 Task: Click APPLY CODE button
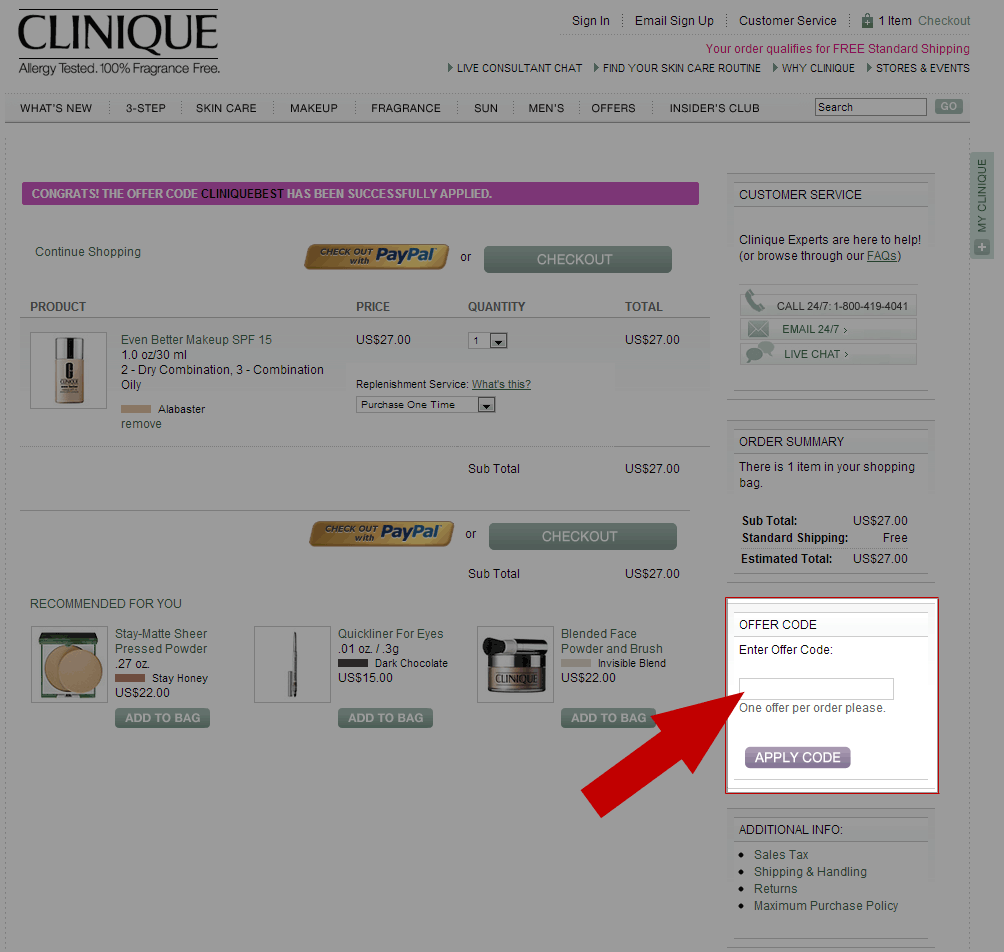(798, 757)
